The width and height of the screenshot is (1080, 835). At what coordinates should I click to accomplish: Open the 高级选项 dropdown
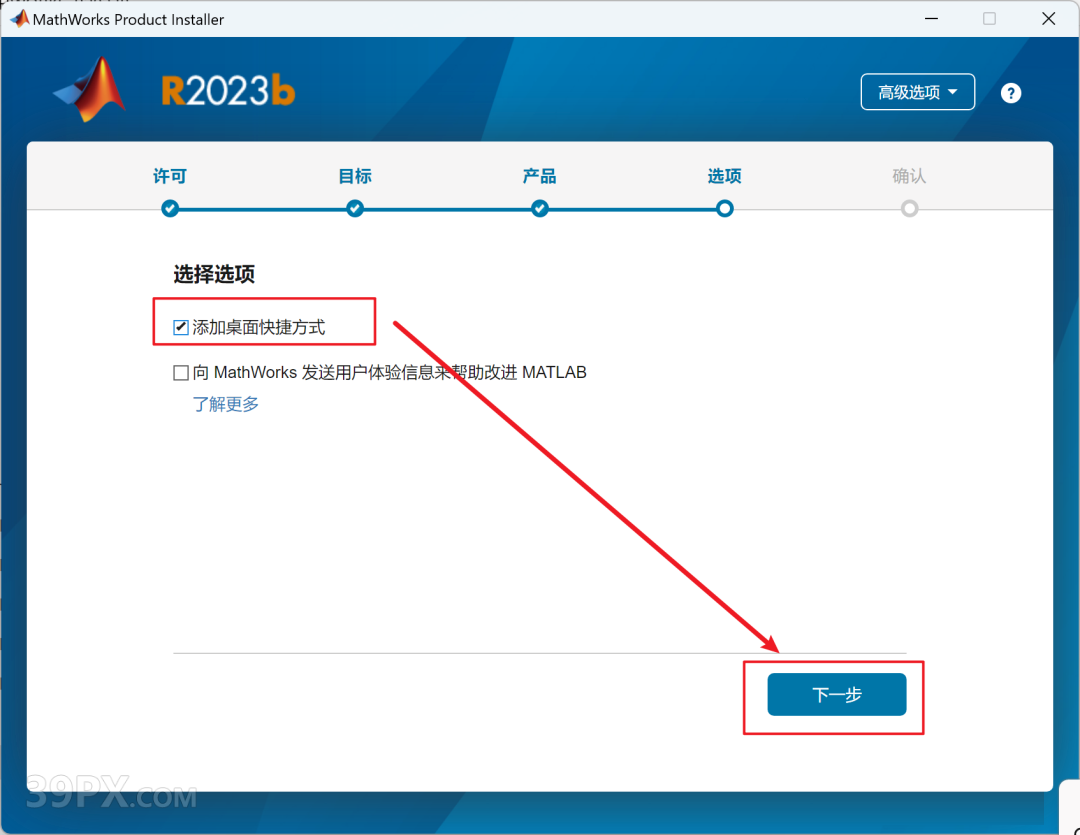click(x=917, y=92)
